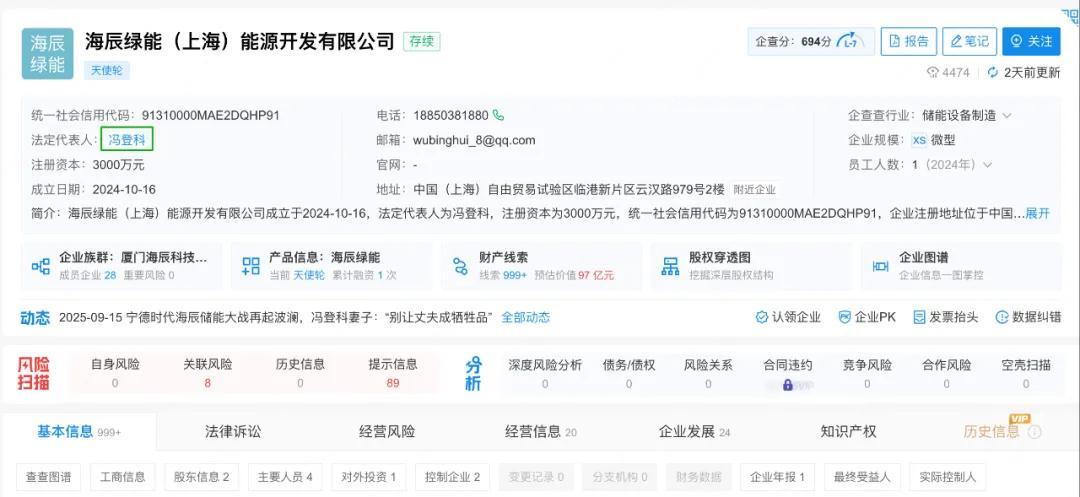1080x497 pixels.
Task: Open 合作风险 analysis item
Action: (x=946, y=373)
